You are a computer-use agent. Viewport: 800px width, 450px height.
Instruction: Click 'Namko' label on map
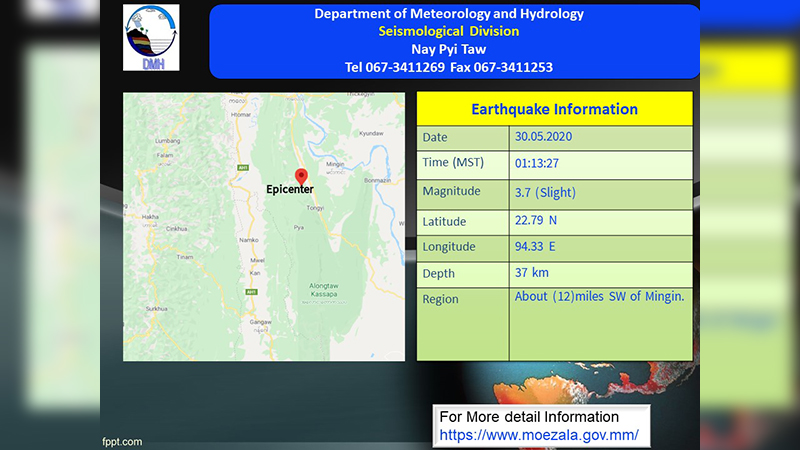pyautogui.click(x=249, y=240)
